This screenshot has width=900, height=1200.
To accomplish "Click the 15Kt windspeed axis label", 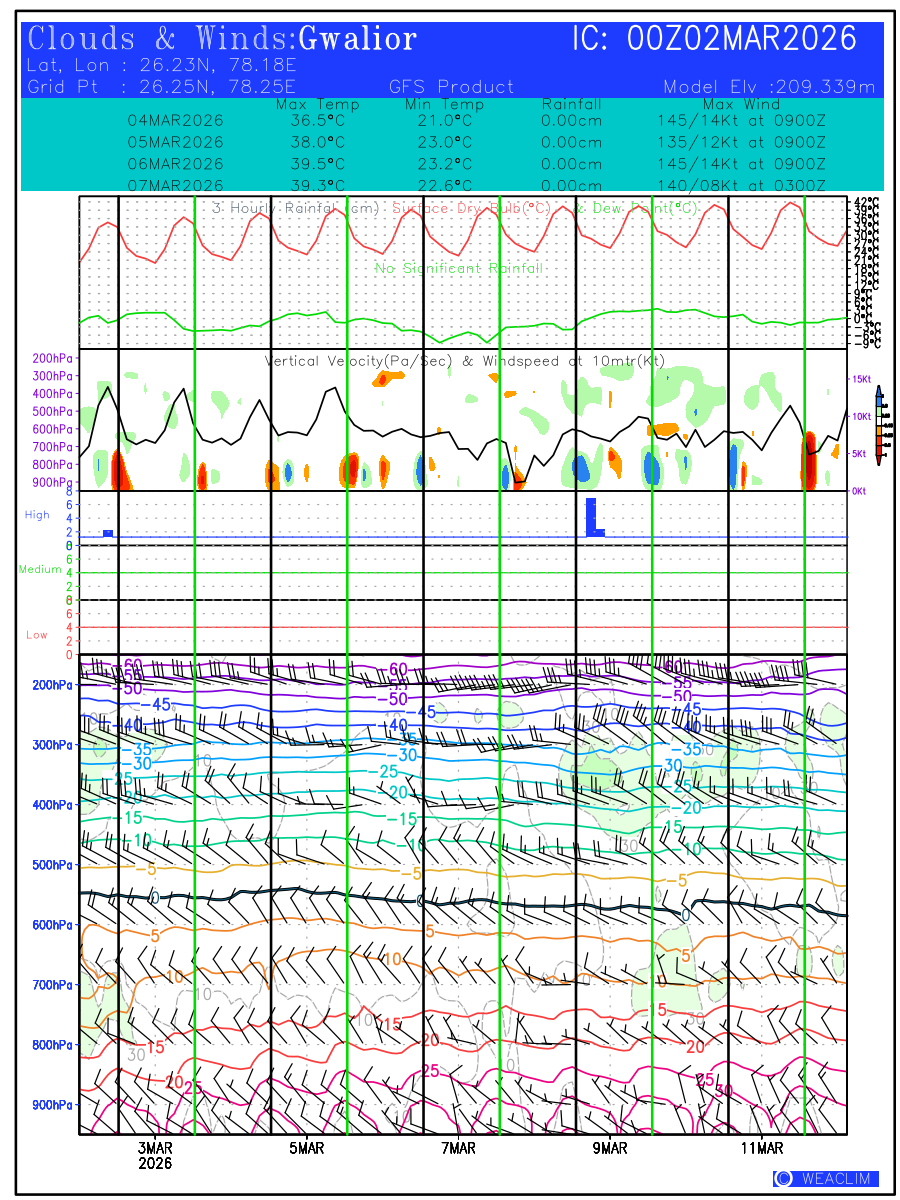I will coord(862,379).
